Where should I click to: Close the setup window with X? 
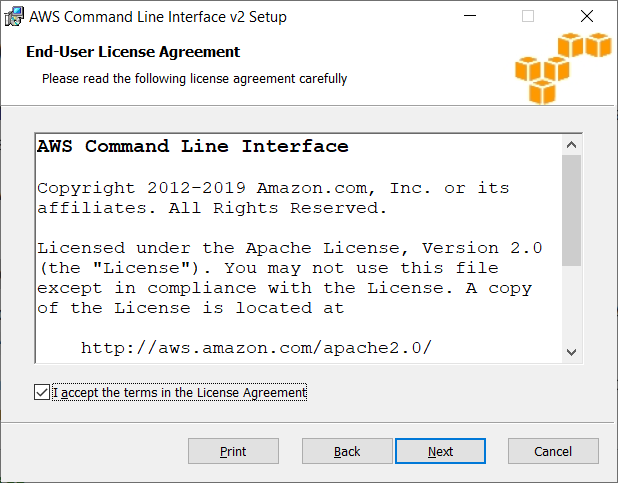click(587, 16)
